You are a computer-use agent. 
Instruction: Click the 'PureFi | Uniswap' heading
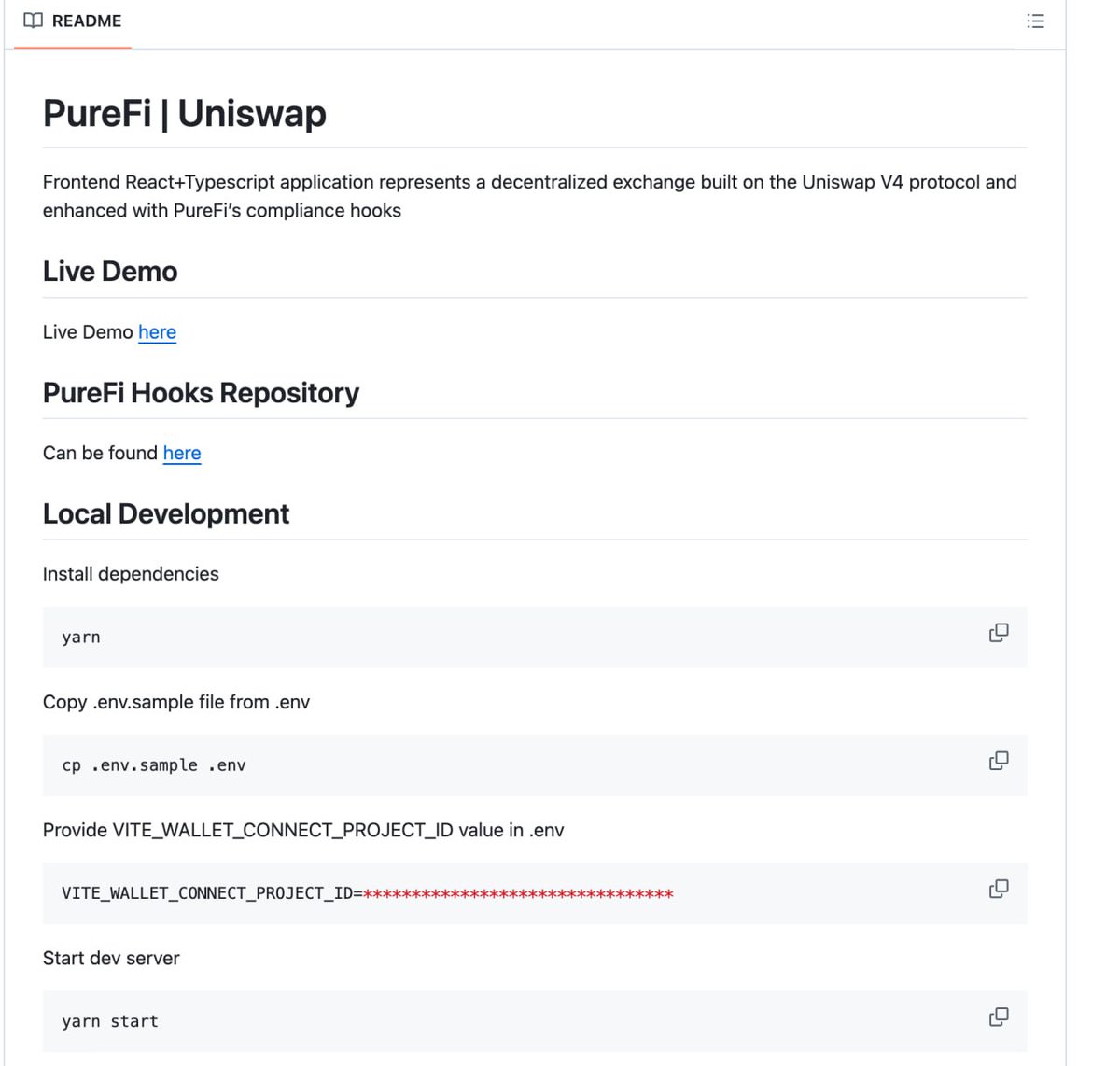[185, 114]
